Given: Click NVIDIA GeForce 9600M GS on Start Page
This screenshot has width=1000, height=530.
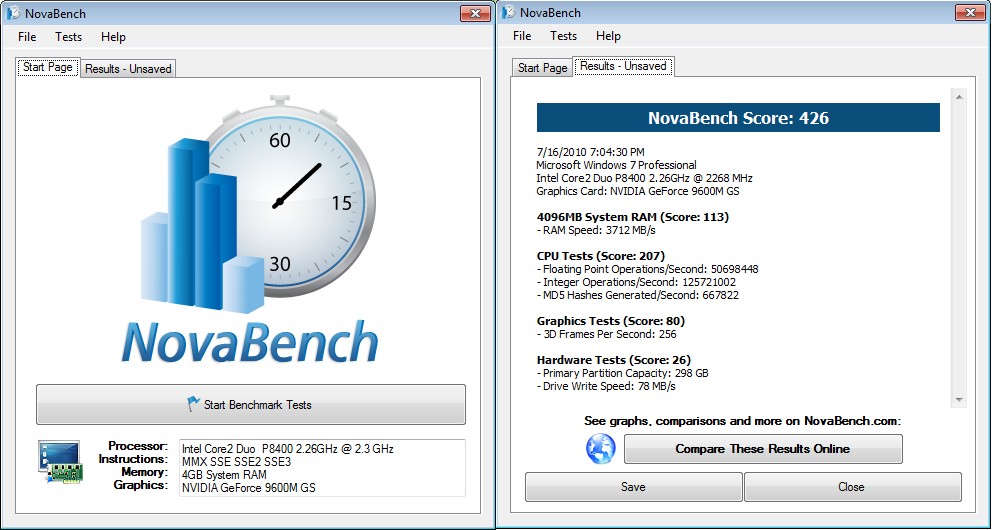Looking at the screenshot, I should [249, 488].
